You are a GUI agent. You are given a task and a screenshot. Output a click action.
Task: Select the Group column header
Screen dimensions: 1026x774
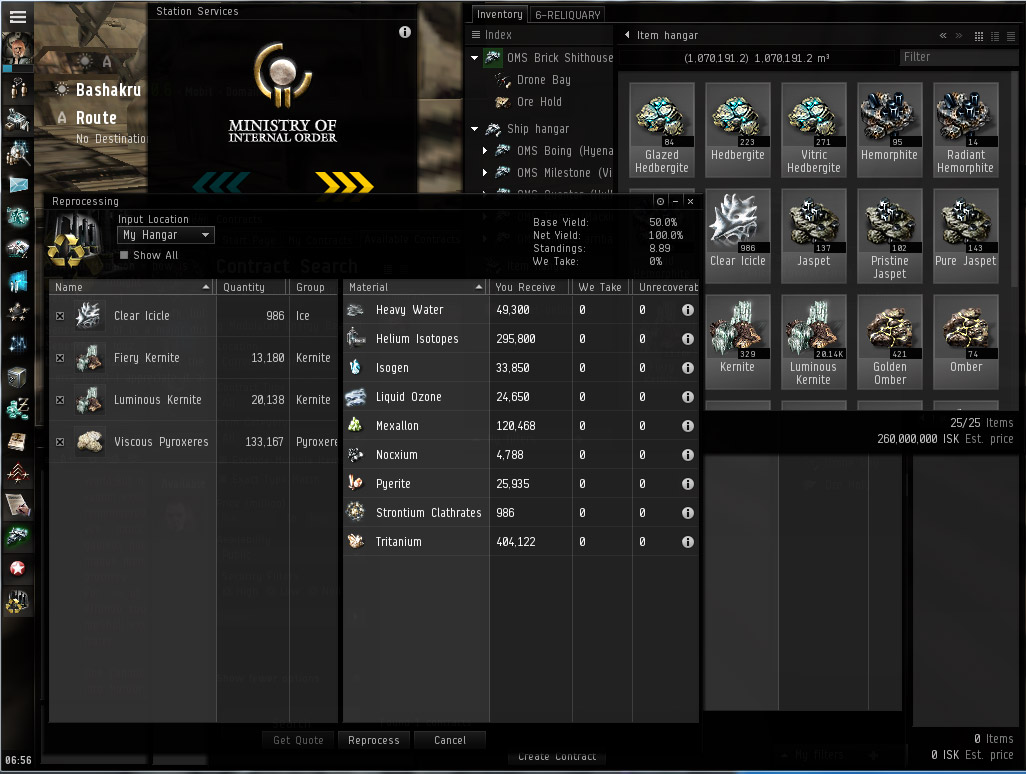tap(313, 287)
